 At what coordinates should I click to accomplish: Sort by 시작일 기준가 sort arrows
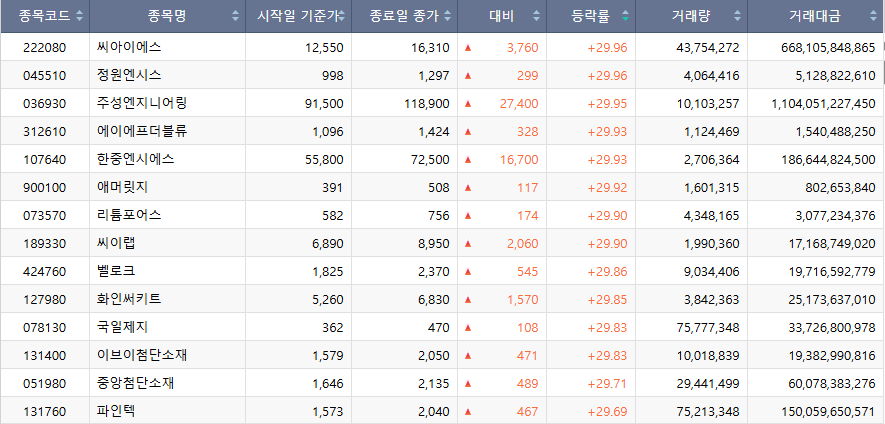click(341, 16)
